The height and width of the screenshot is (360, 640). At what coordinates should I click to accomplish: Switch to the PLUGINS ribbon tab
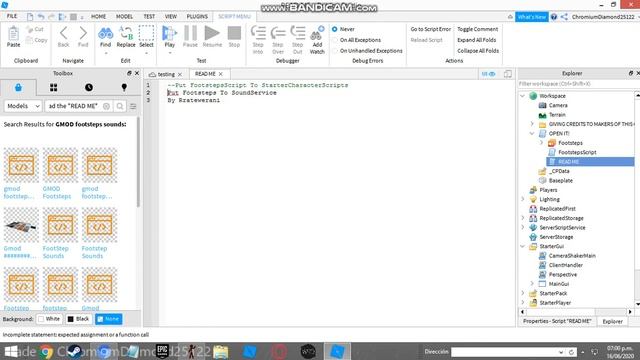point(197,17)
